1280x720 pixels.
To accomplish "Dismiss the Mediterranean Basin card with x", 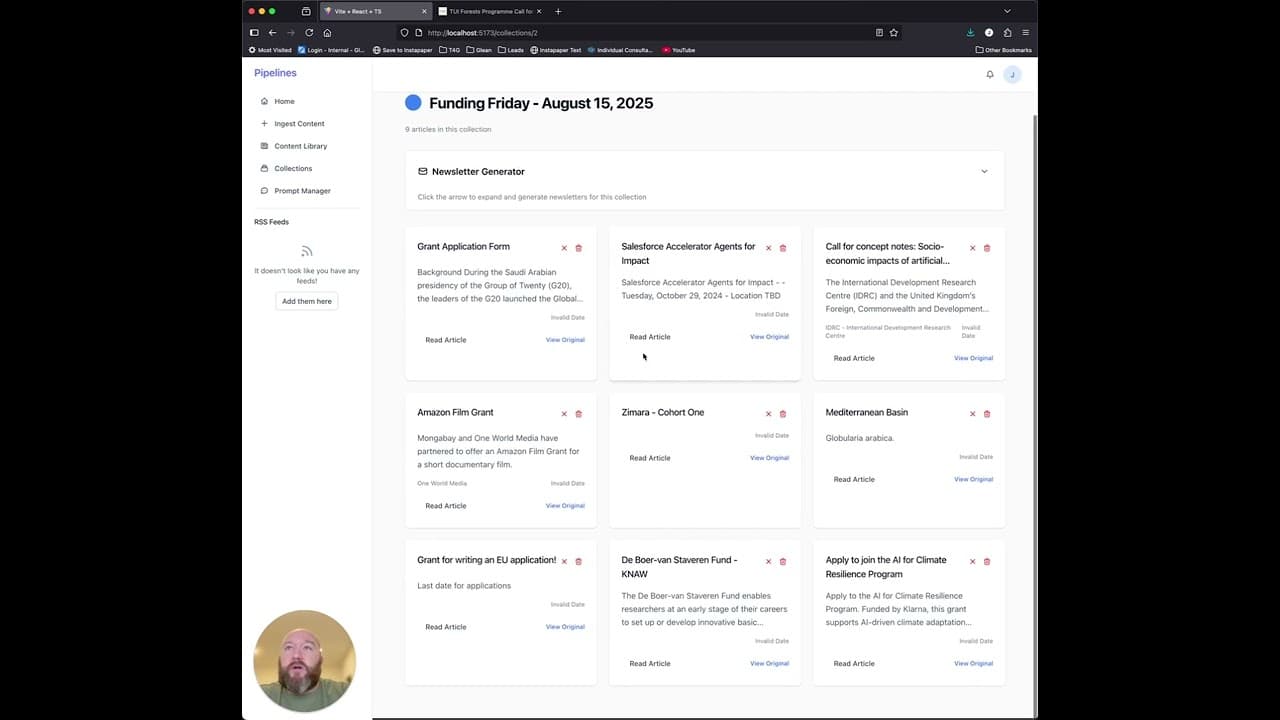I will (972, 413).
